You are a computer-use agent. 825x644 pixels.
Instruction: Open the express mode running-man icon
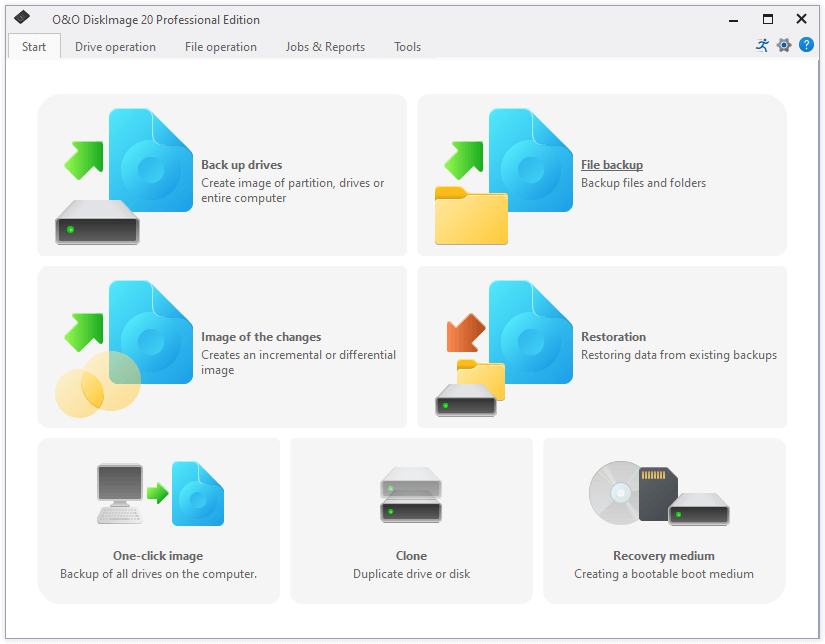[x=762, y=45]
